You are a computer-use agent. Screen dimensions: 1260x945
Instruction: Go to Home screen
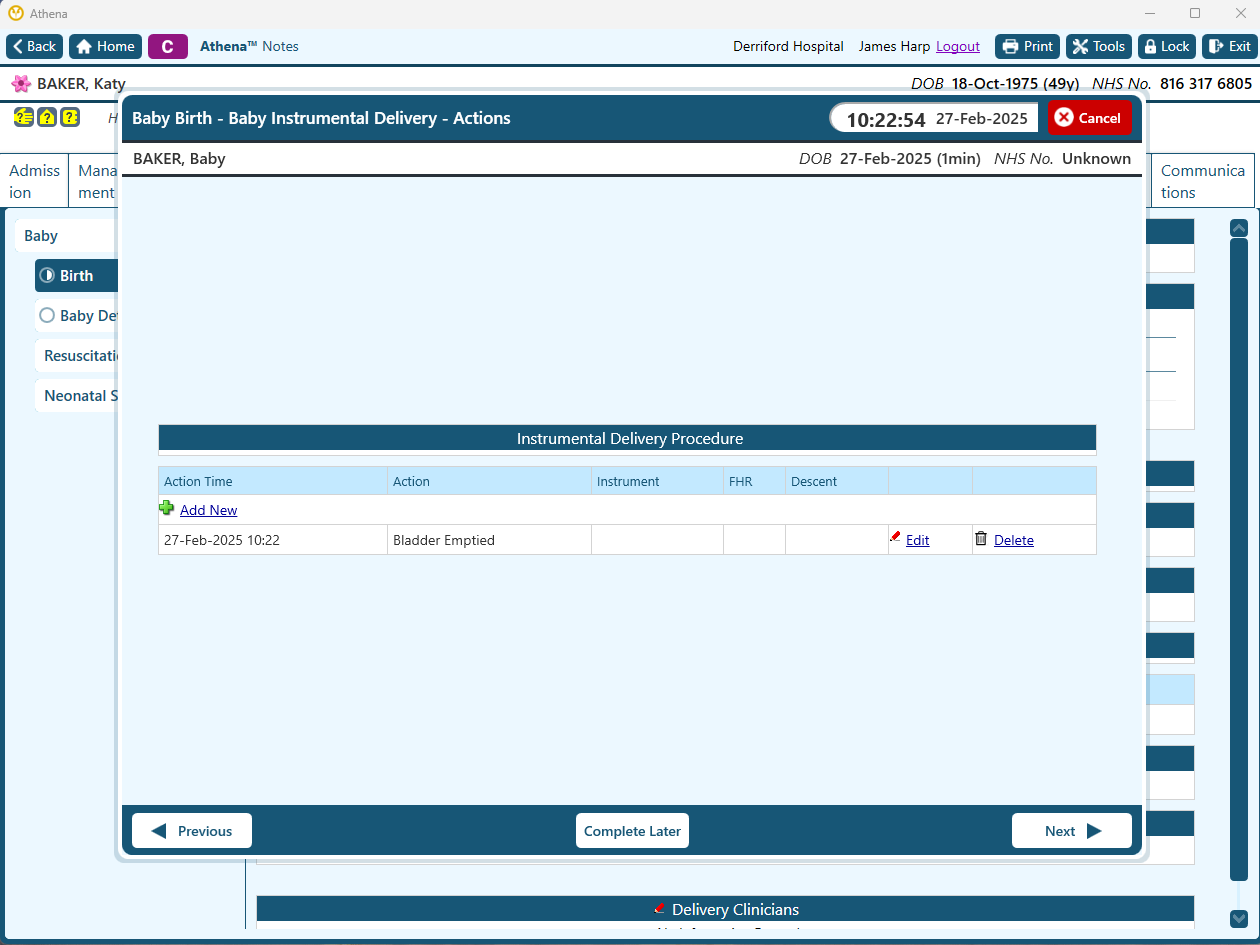[105, 46]
